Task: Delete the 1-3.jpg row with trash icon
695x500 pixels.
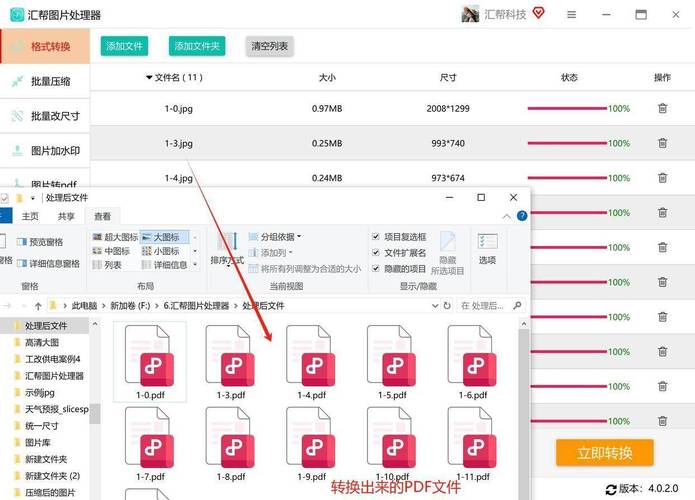Action: pos(662,143)
